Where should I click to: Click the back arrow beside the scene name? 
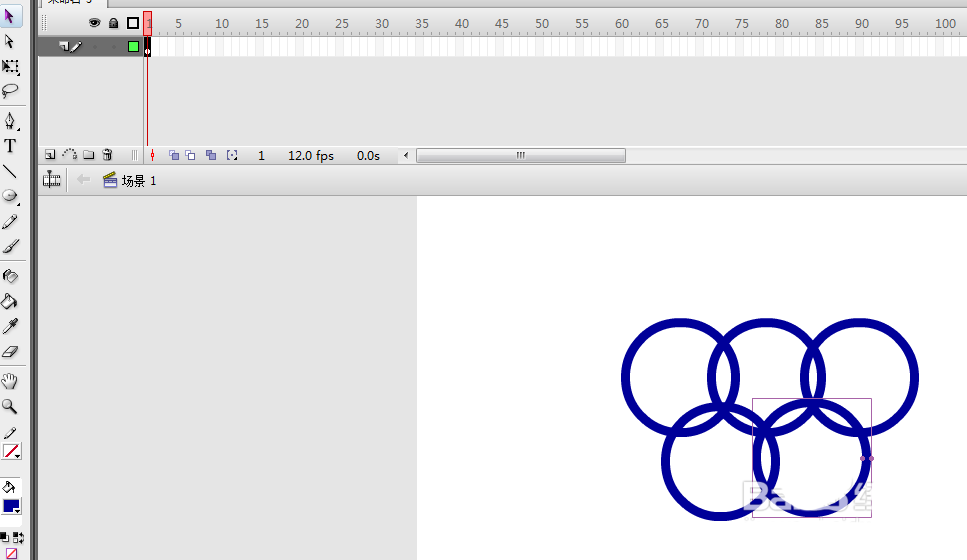coord(83,179)
